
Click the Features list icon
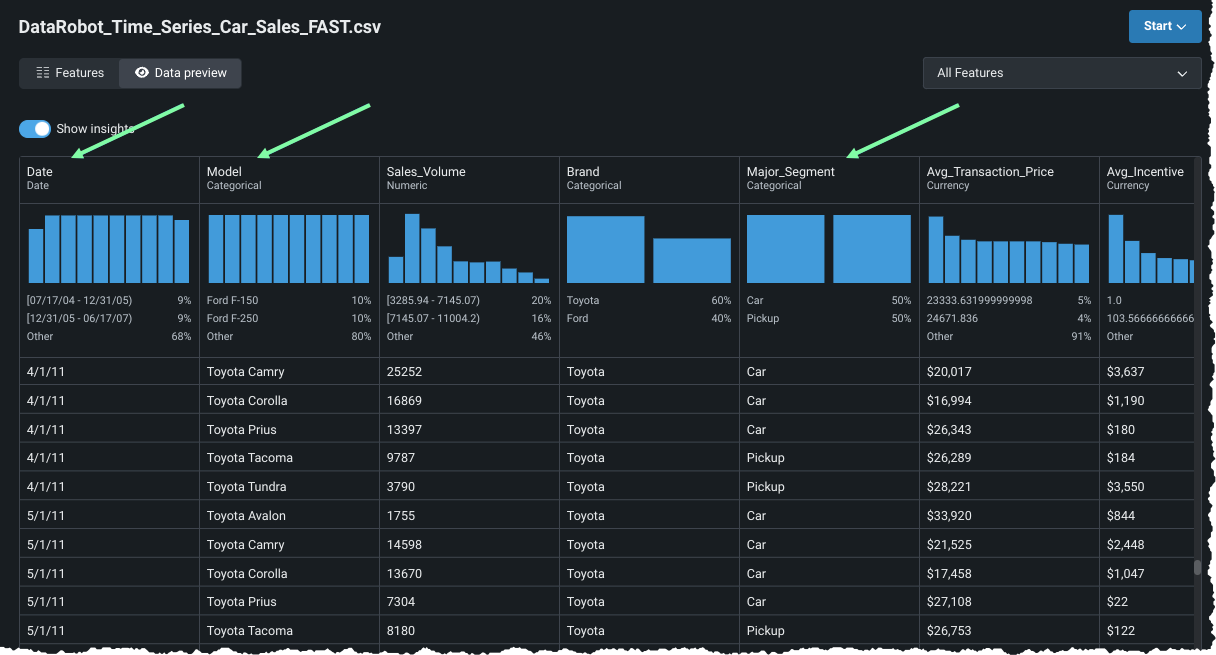43,73
